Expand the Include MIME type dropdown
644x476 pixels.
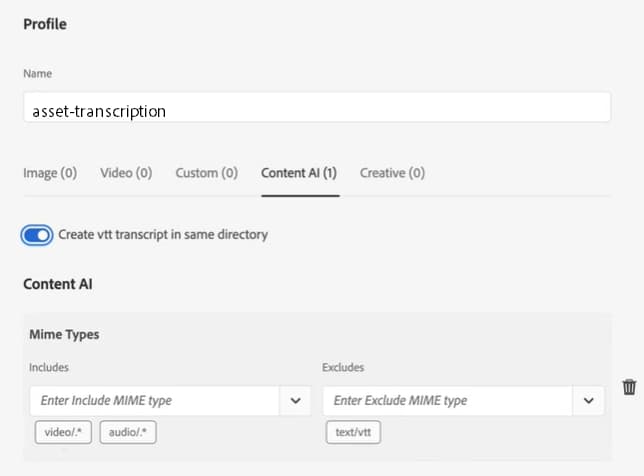pos(295,401)
